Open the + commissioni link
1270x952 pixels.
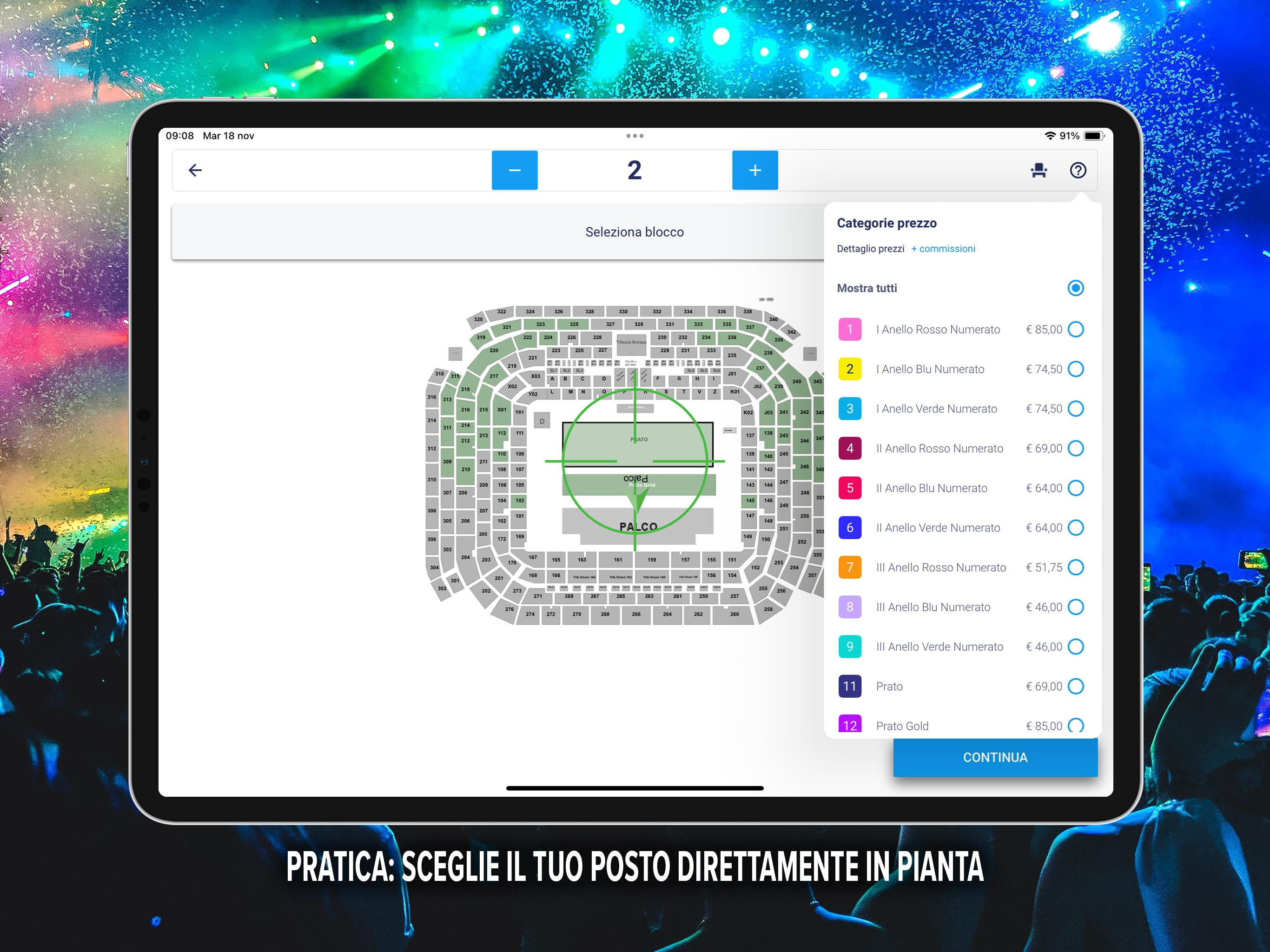click(x=943, y=249)
